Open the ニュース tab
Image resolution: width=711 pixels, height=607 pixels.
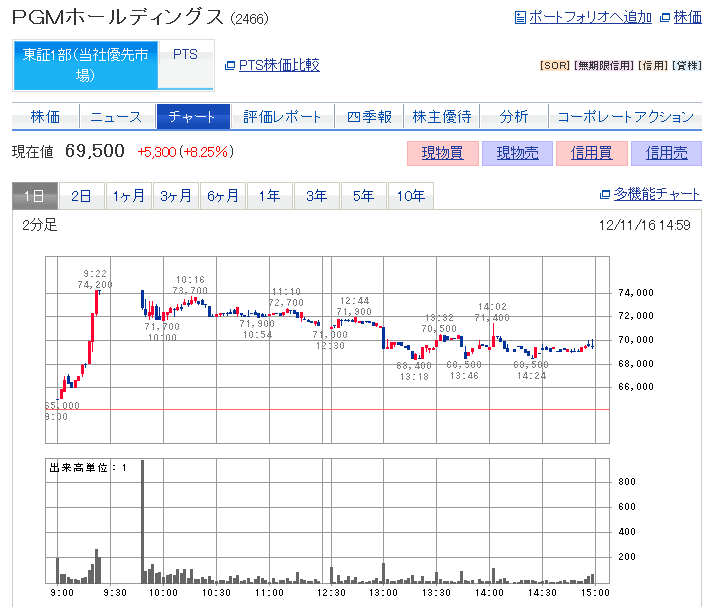[117, 117]
